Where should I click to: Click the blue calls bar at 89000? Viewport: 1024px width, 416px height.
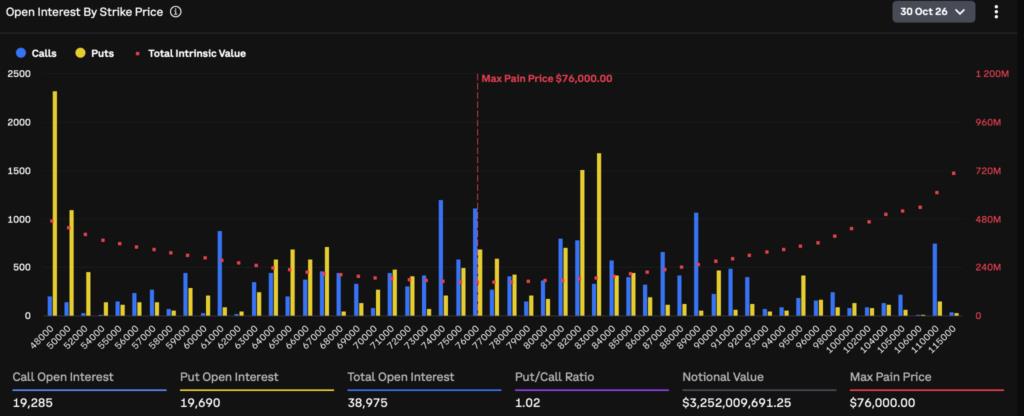(696, 264)
